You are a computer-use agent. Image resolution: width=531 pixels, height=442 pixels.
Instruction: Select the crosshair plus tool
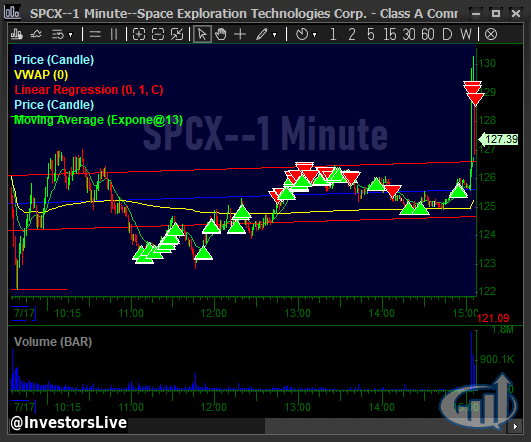(240, 35)
